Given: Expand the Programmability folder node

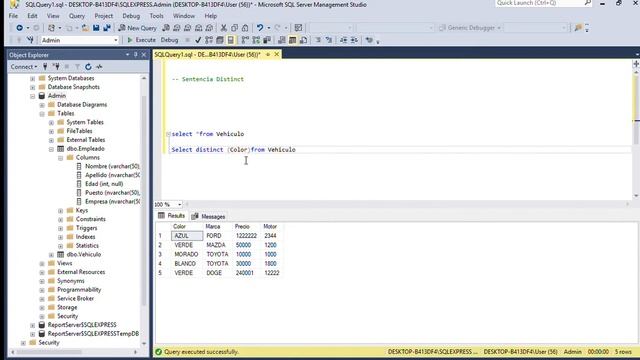Looking at the screenshot, I should tap(42, 290).
